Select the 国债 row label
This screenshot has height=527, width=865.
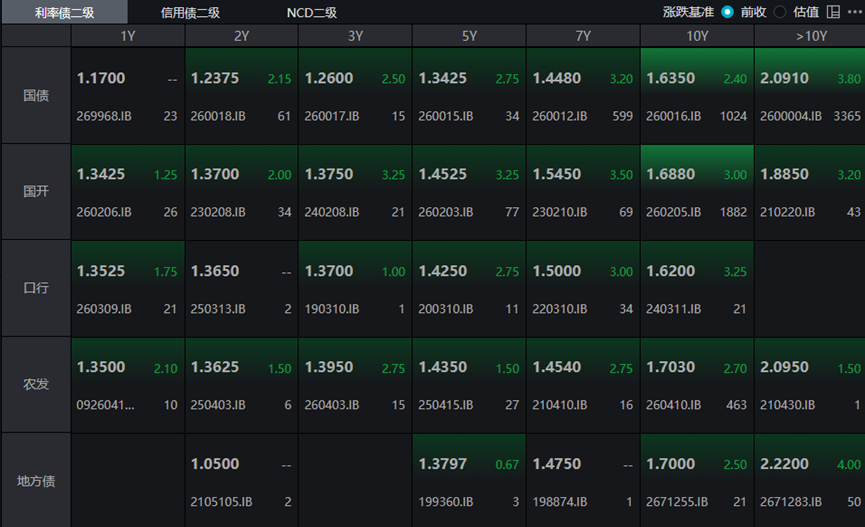pyautogui.click(x=36, y=95)
